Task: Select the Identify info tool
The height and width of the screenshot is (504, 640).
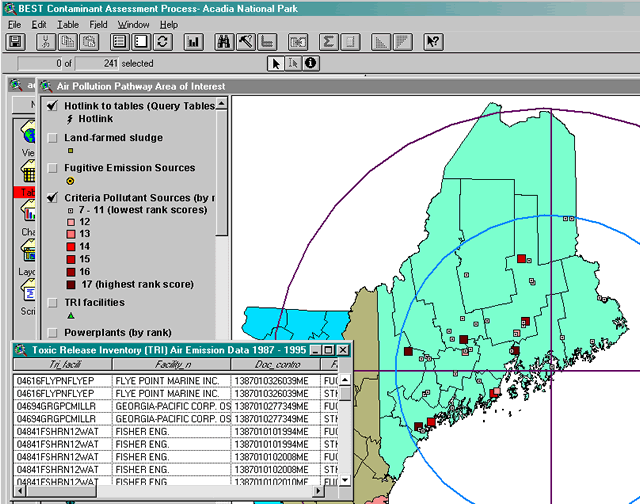Action: 311,64
